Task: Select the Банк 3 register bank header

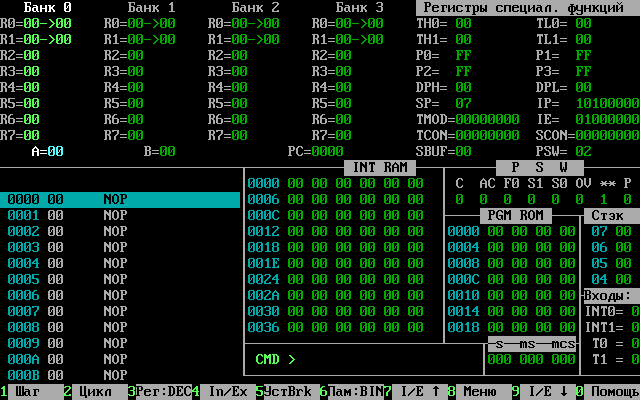Action: [359, 7]
